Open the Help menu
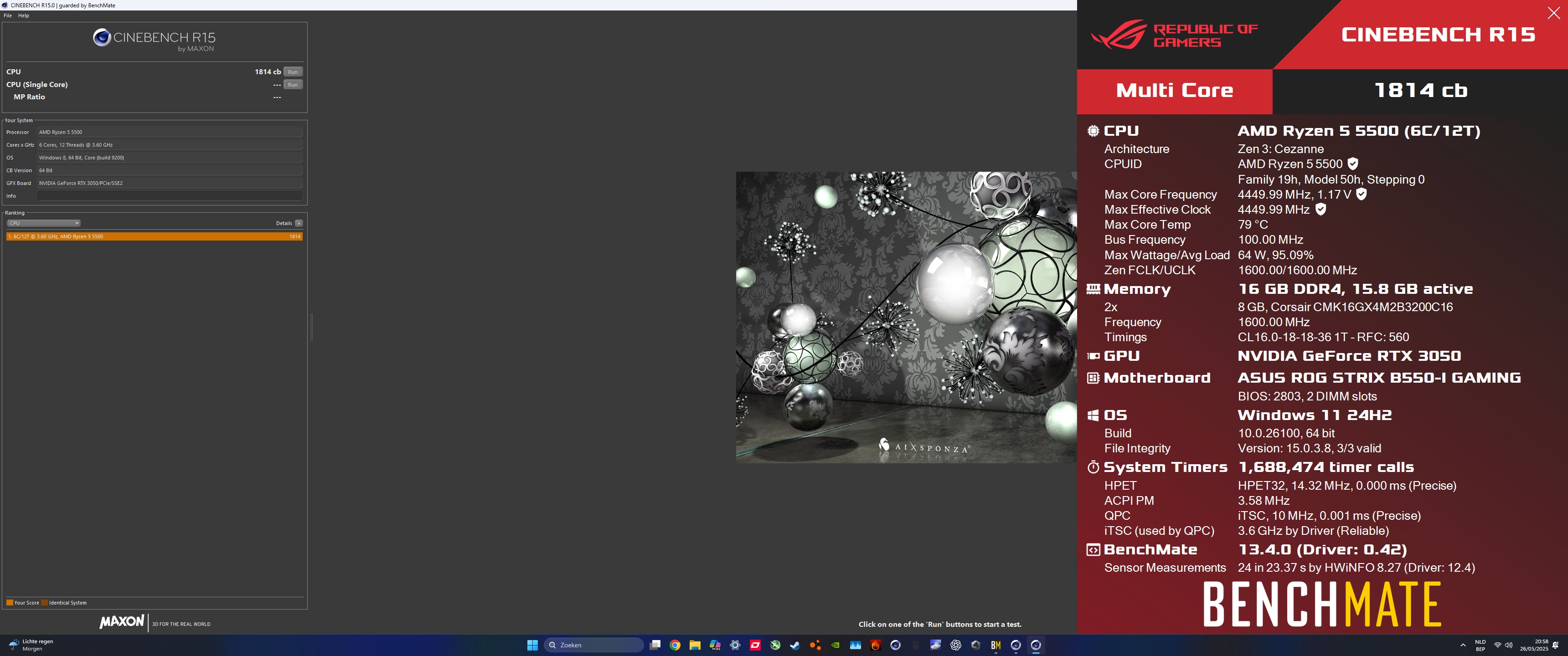The image size is (1568, 656). pyautogui.click(x=24, y=15)
